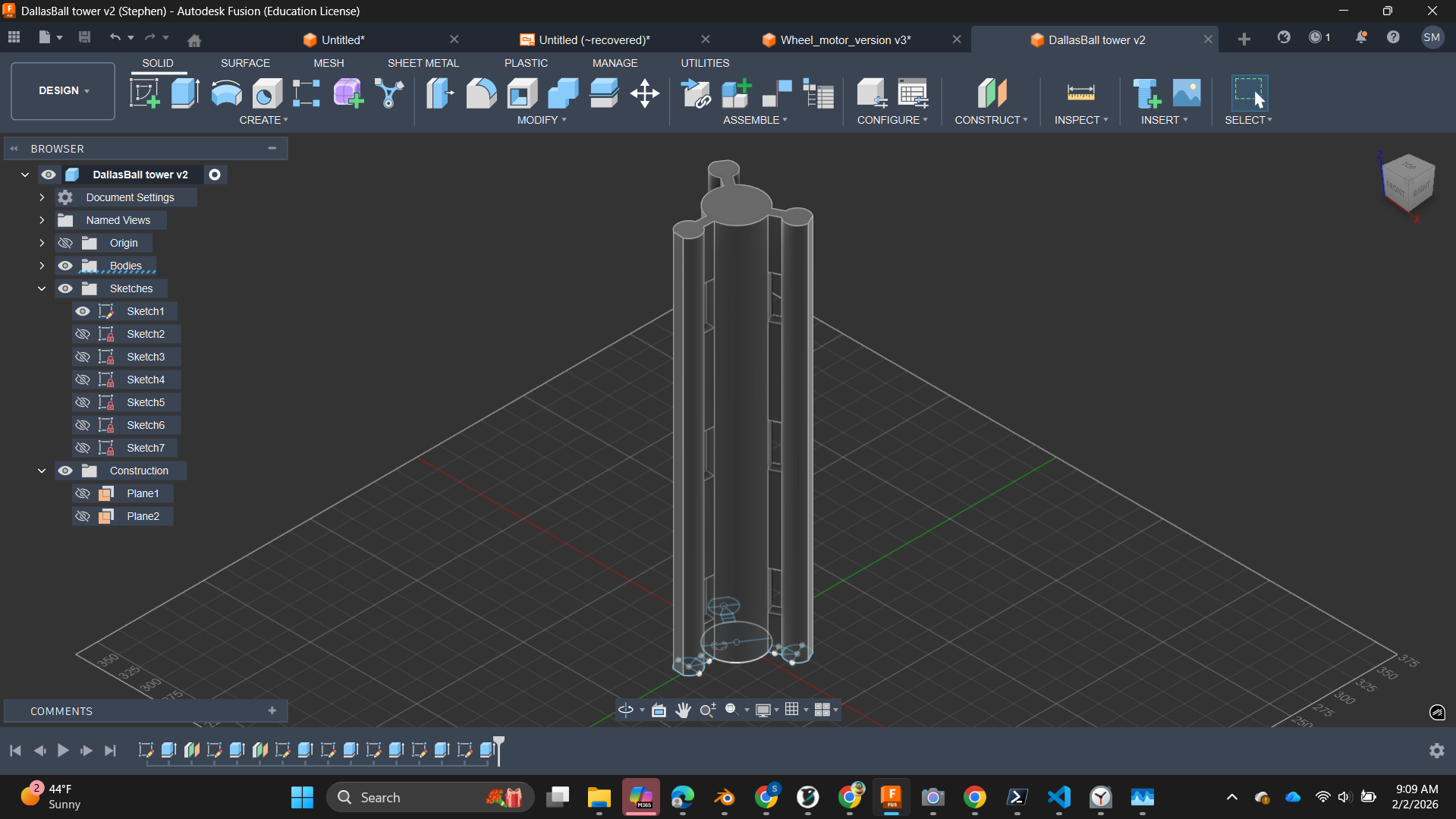This screenshot has width=1456, height=819.
Task: Select the Extrude tool
Action: click(185, 94)
